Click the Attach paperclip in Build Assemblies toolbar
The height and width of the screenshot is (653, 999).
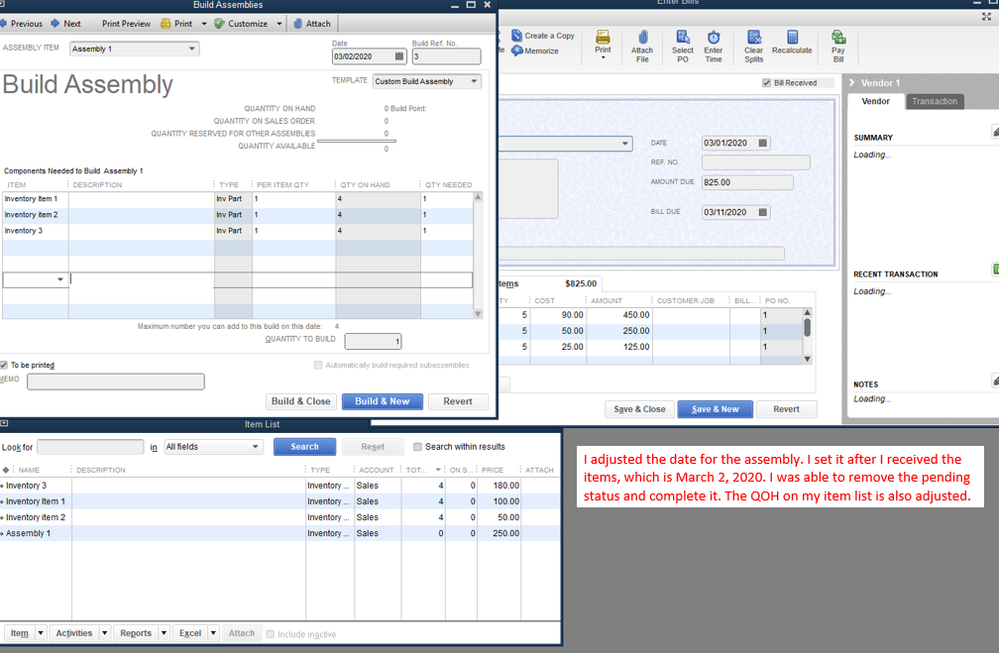tap(298, 24)
